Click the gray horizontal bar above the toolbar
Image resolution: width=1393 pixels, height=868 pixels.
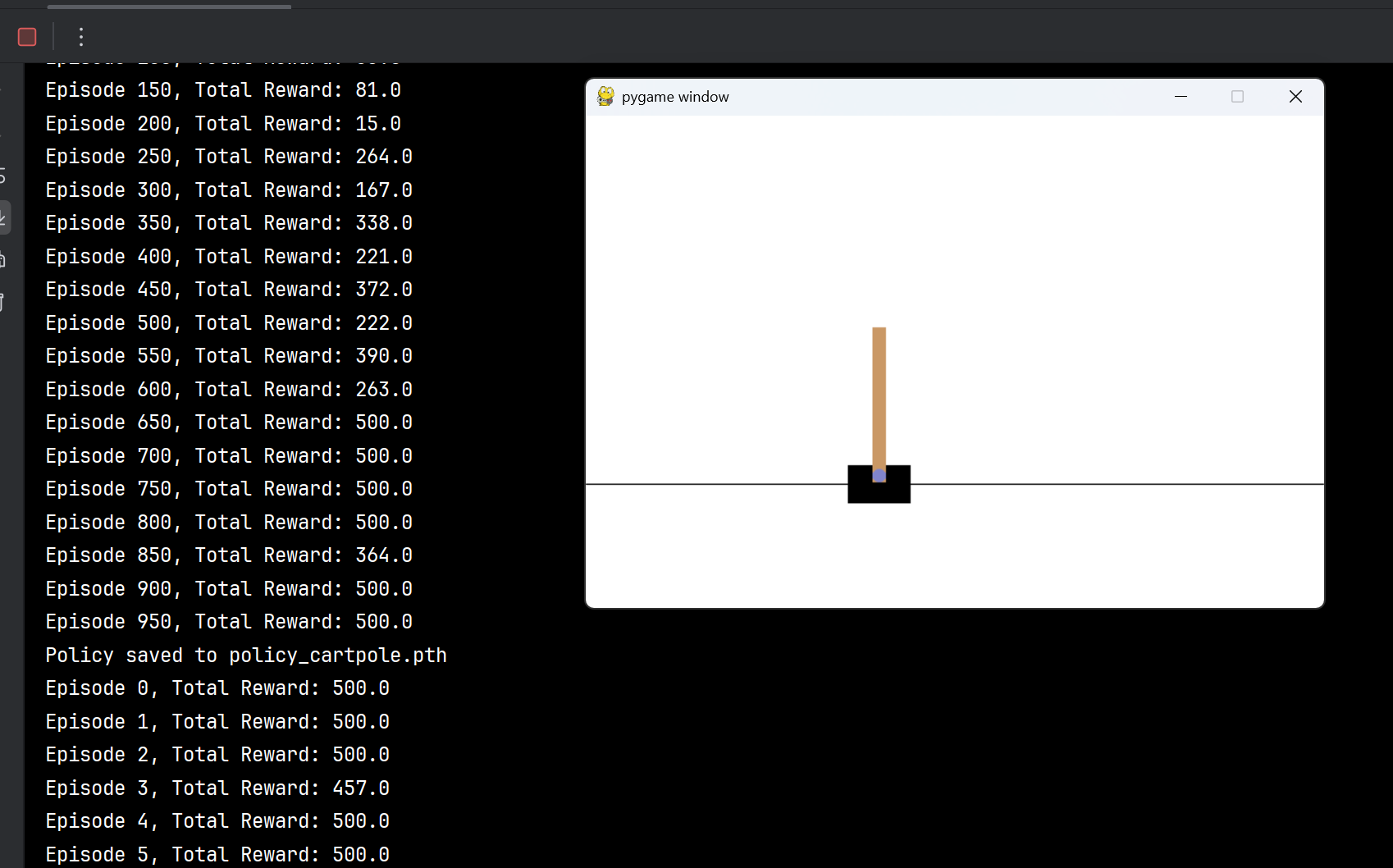[169, 7]
